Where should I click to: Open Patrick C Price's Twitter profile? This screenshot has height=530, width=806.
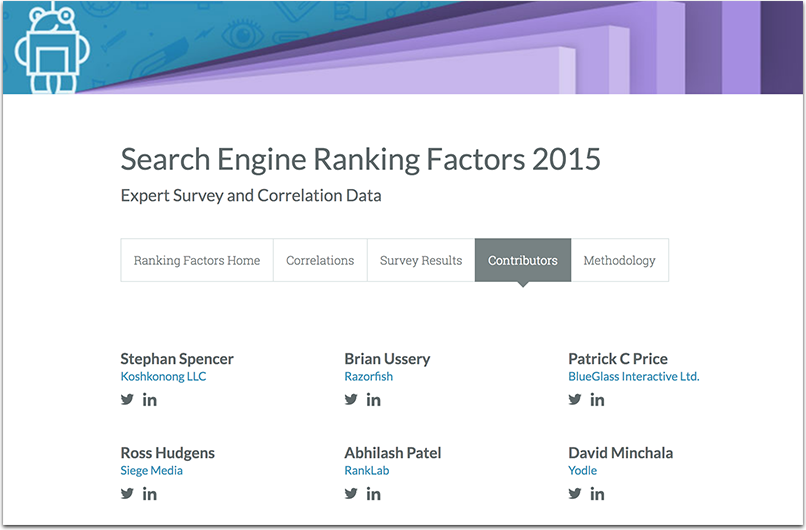[x=575, y=399]
